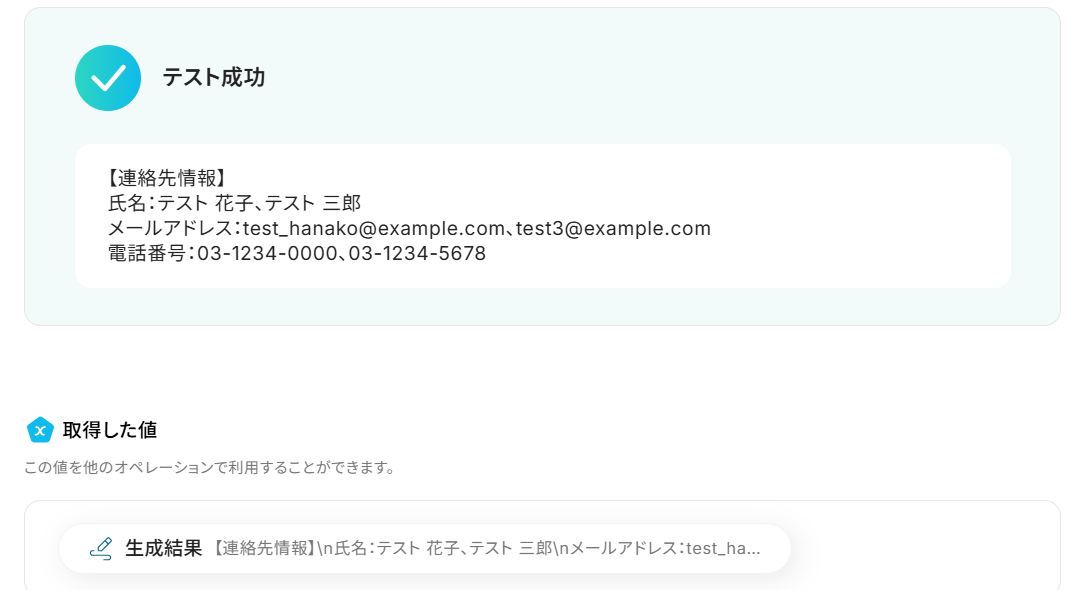Click the description text under 取得した値
Viewport: 1089px width, 590px height.
[x=209, y=467]
